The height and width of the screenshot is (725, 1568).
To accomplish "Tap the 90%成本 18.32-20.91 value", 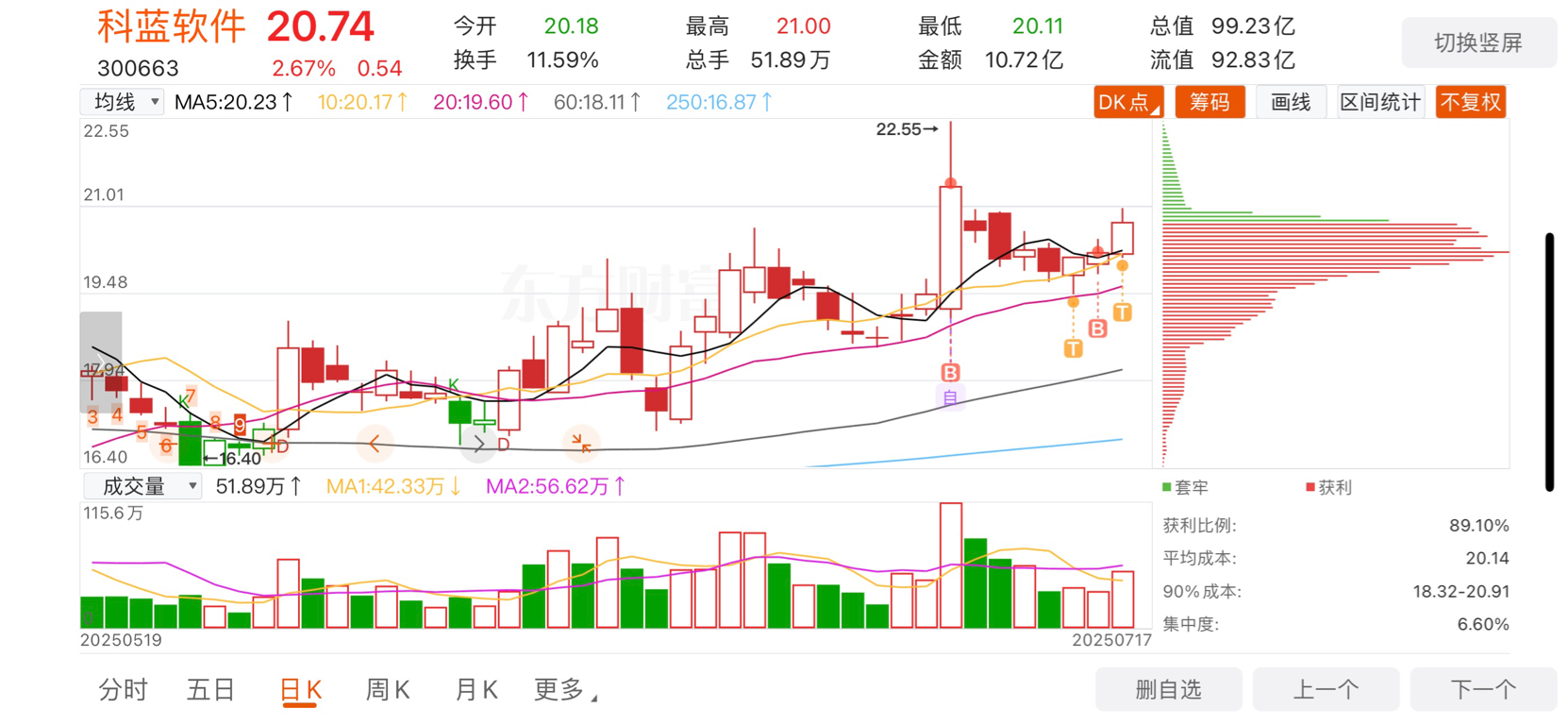I will pos(1460,592).
